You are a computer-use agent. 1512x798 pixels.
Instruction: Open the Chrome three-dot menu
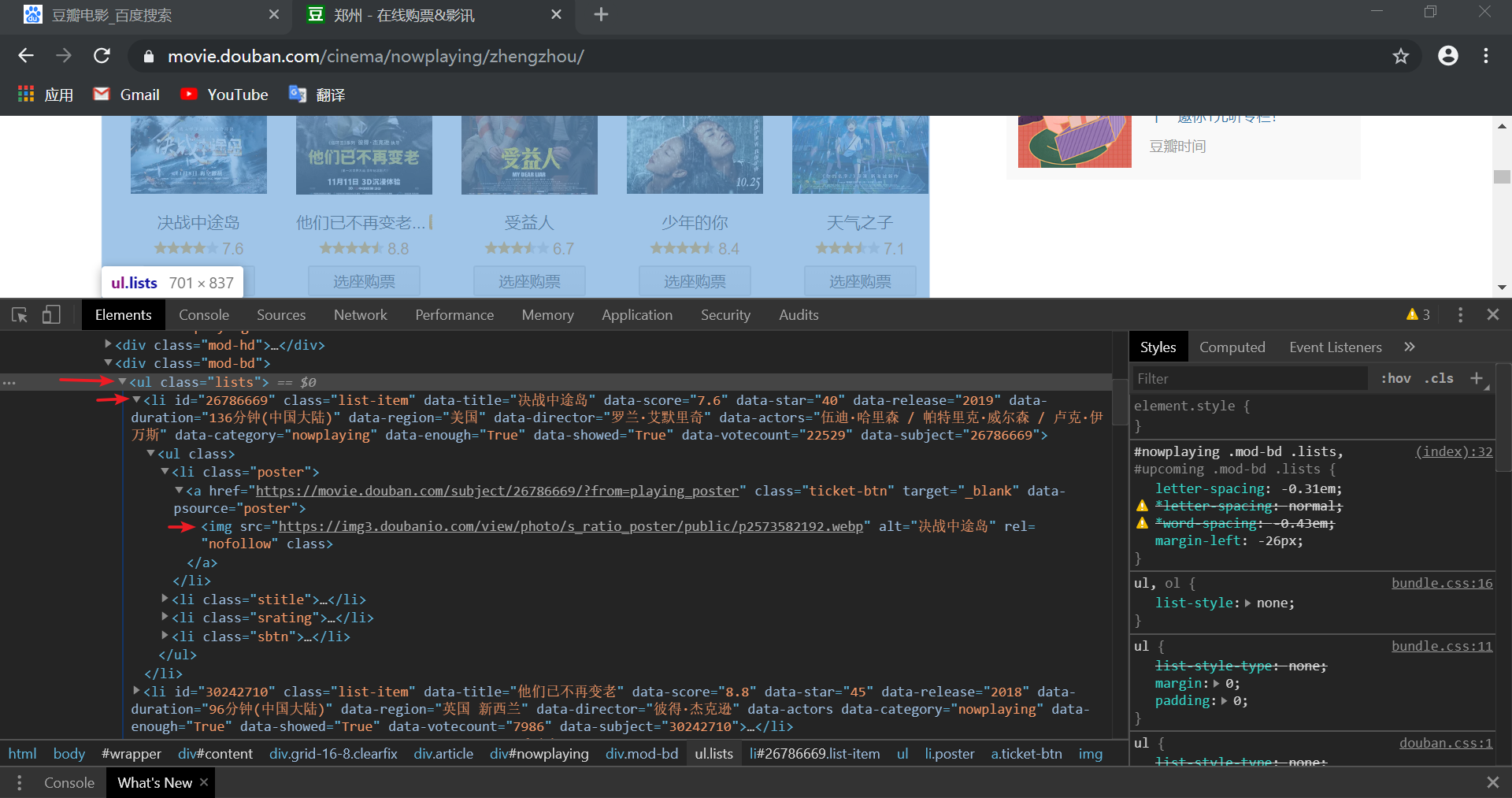[x=1486, y=56]
